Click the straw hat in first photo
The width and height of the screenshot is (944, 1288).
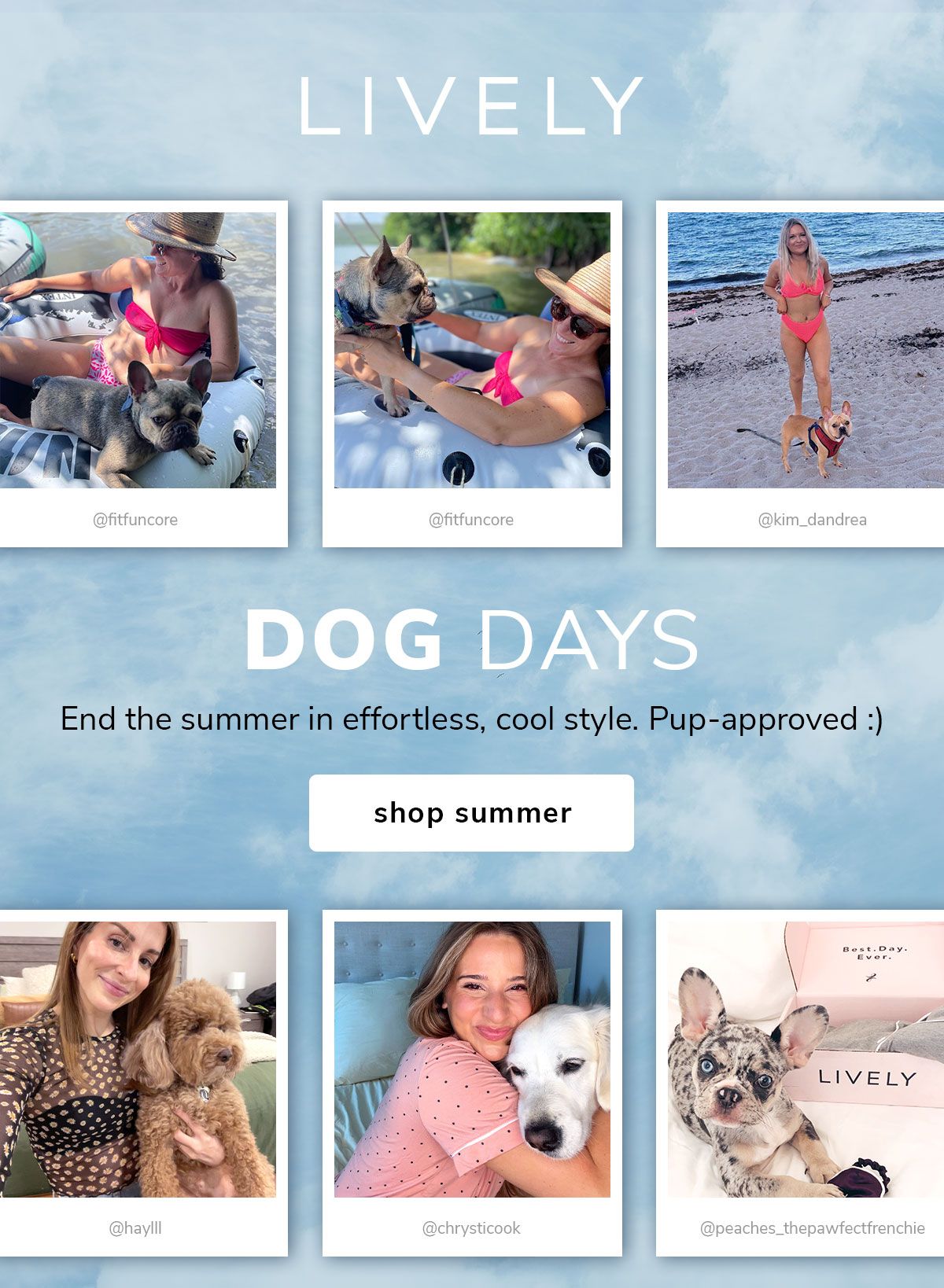pyautogui.click(x=182, y=234)
